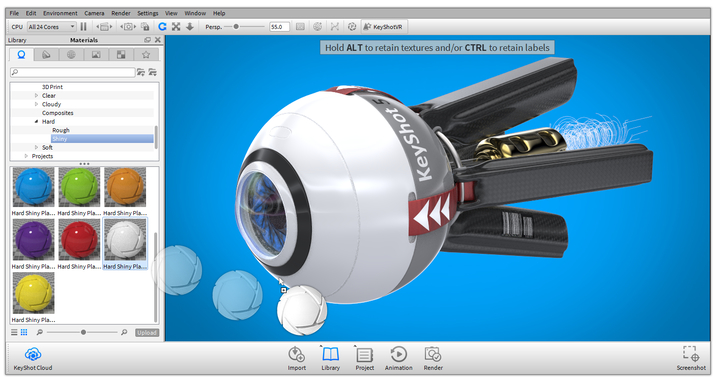
Task: Open the Textures library tab
Action: 121,55
